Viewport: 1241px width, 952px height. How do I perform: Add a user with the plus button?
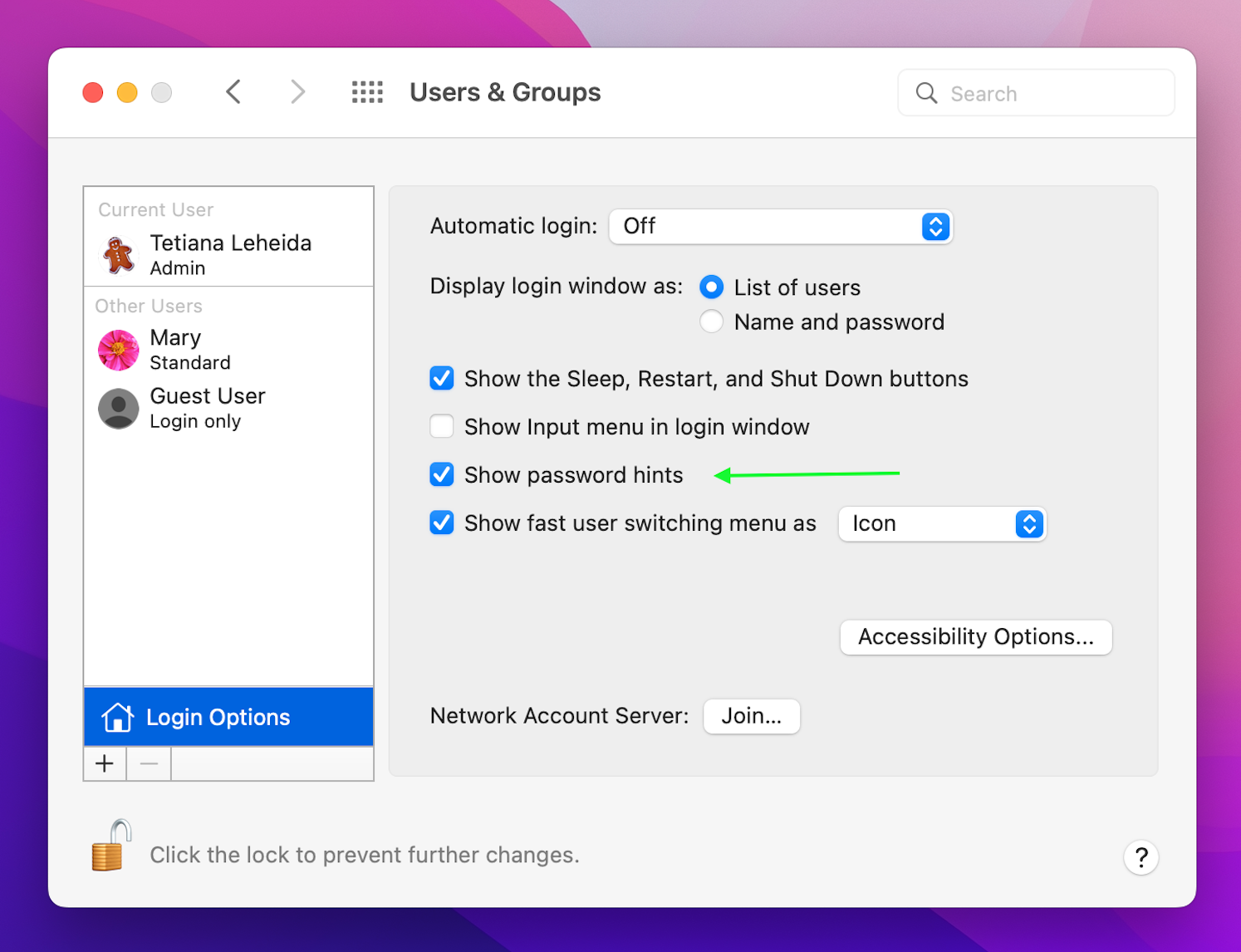pos(105,763)
